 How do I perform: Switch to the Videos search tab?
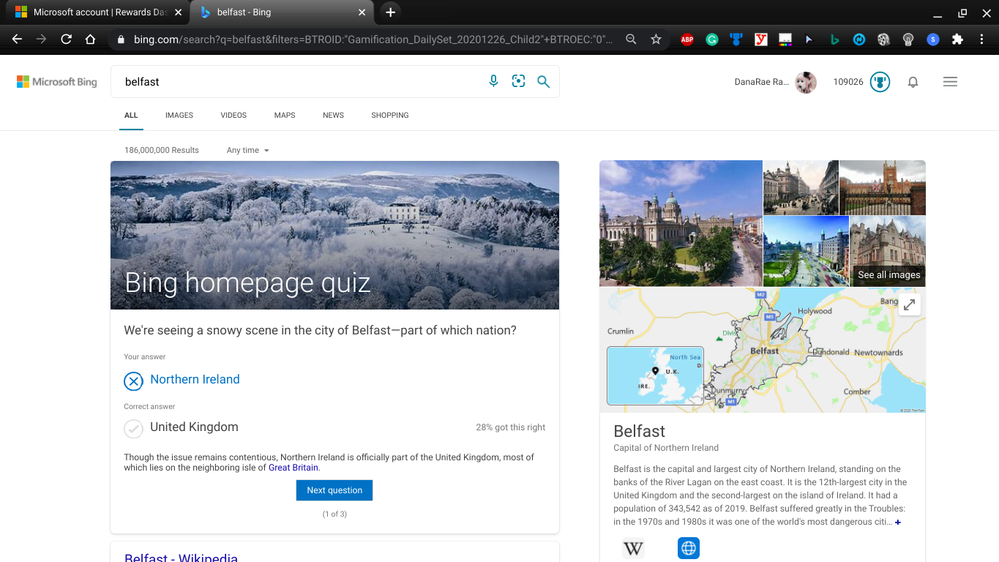(x=233, y=115)
